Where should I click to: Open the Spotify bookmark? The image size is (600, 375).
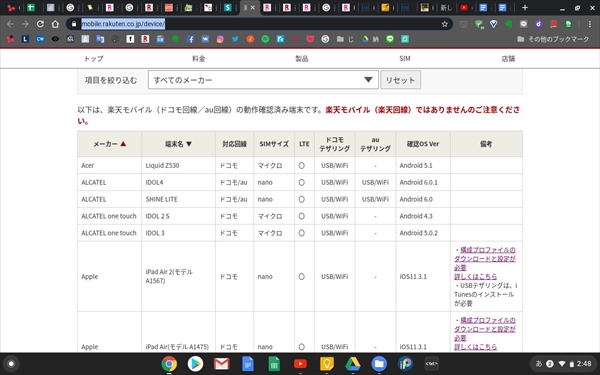(x=265, y=39)
